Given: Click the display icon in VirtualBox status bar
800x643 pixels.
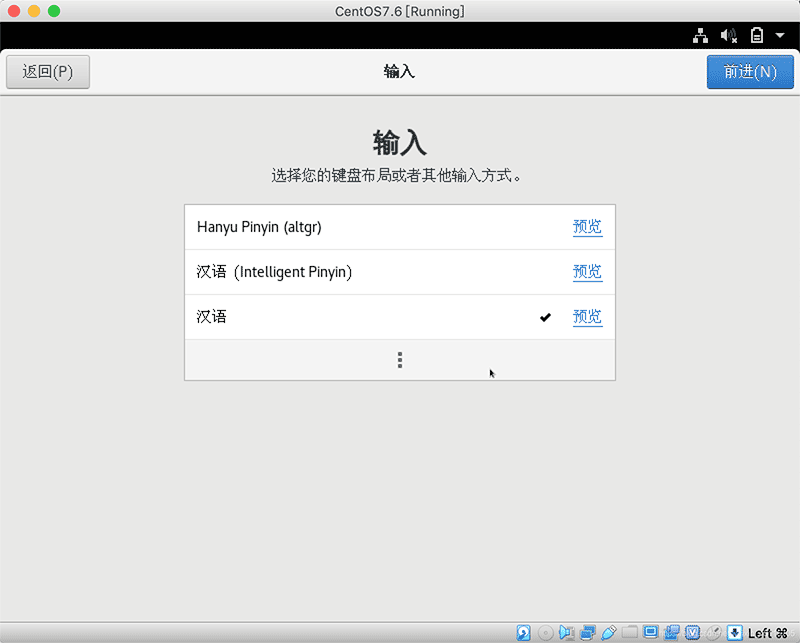Looking at the screenshot, I should coord(650,632).
